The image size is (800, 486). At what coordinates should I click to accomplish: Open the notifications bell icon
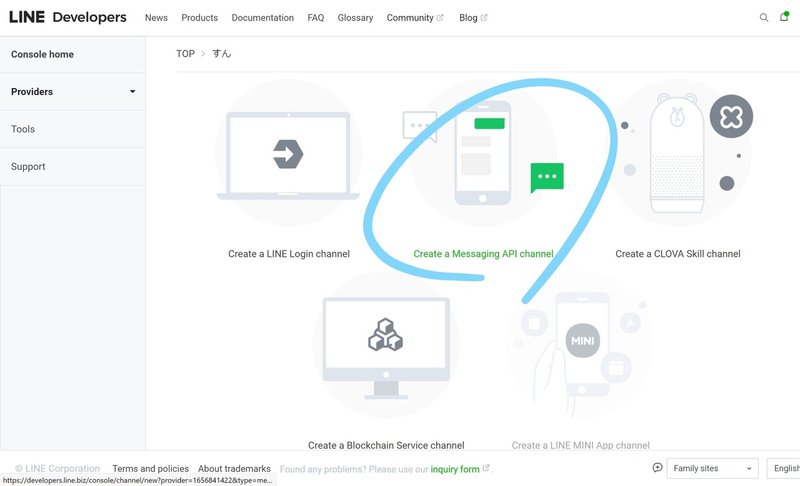tap(784, 17)
